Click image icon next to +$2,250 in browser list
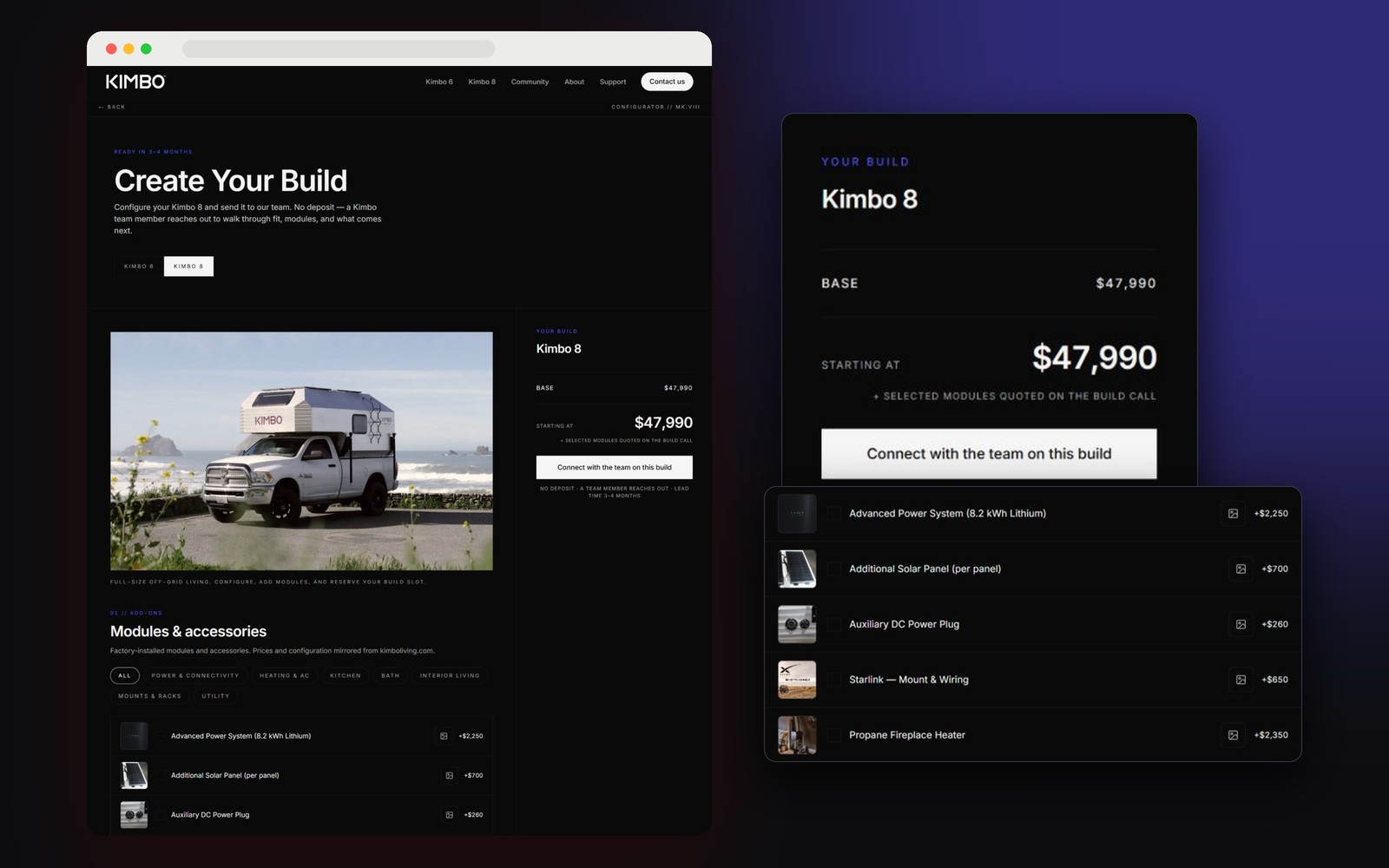The width and height of the screenshot is (1389, 868). [444, 736]
